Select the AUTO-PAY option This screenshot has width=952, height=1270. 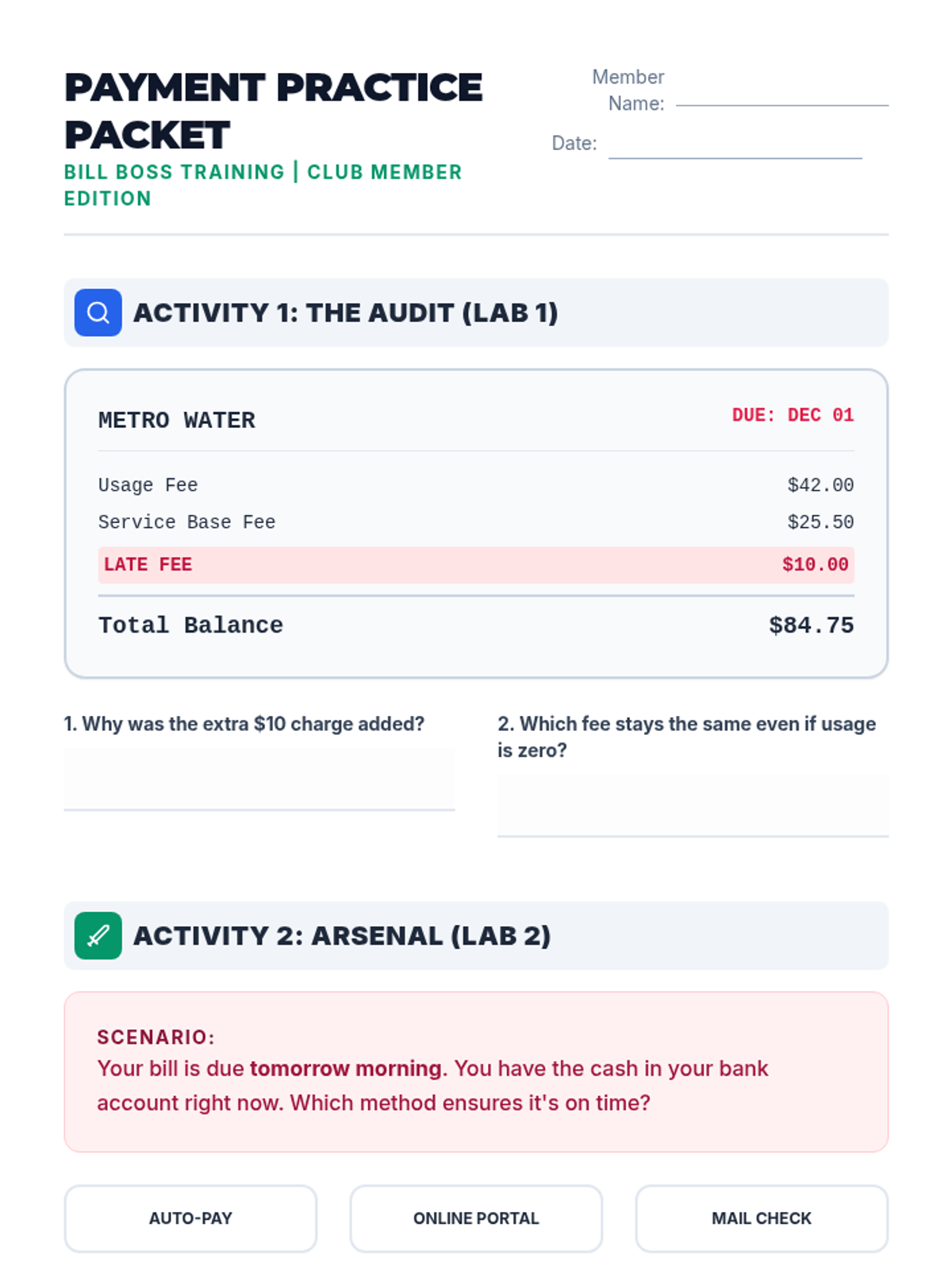point(190,1218)
